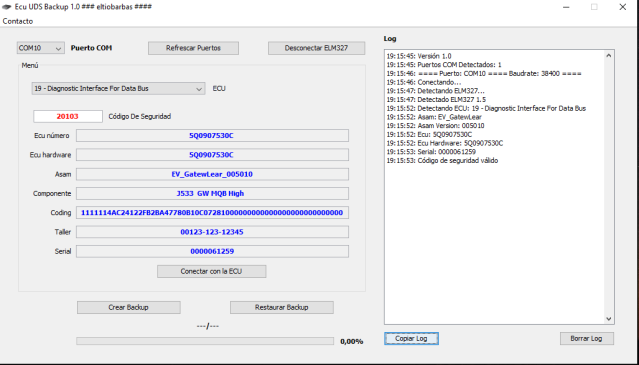Viewport: 639px width, 365px height.
Task: Click log line 'Detectado ELM327 1.5'
Action: tap(436, 99)
